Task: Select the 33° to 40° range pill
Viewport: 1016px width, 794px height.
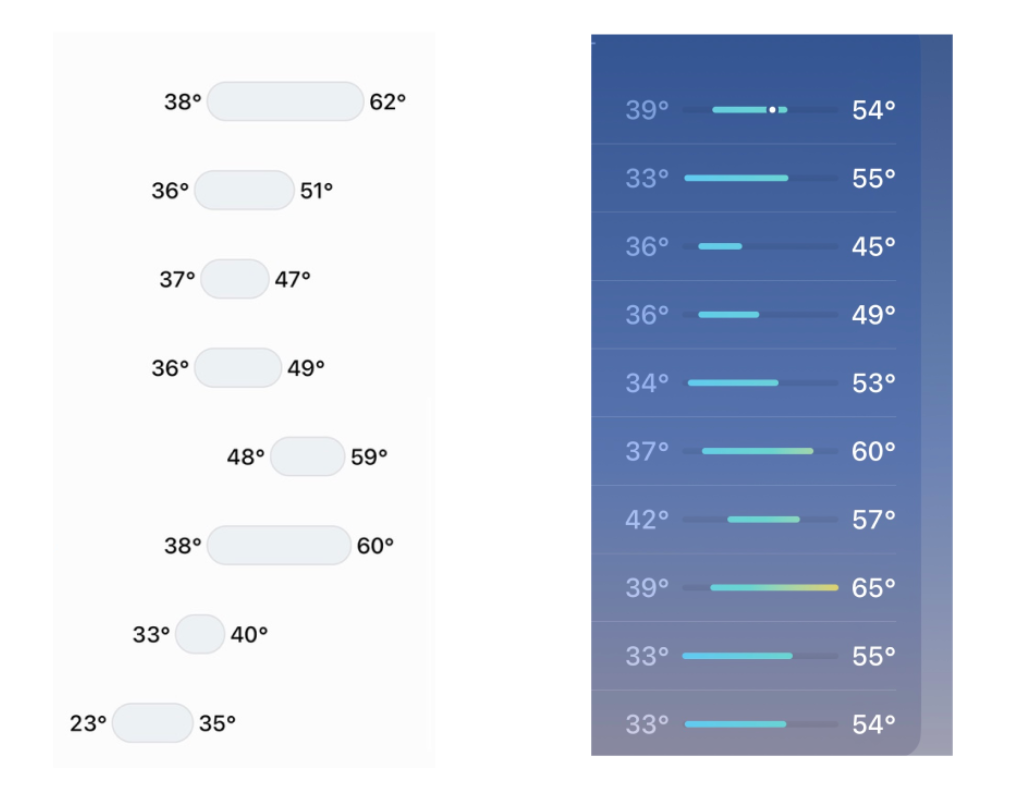Action: pyautogui.click(x=199, y=633)
